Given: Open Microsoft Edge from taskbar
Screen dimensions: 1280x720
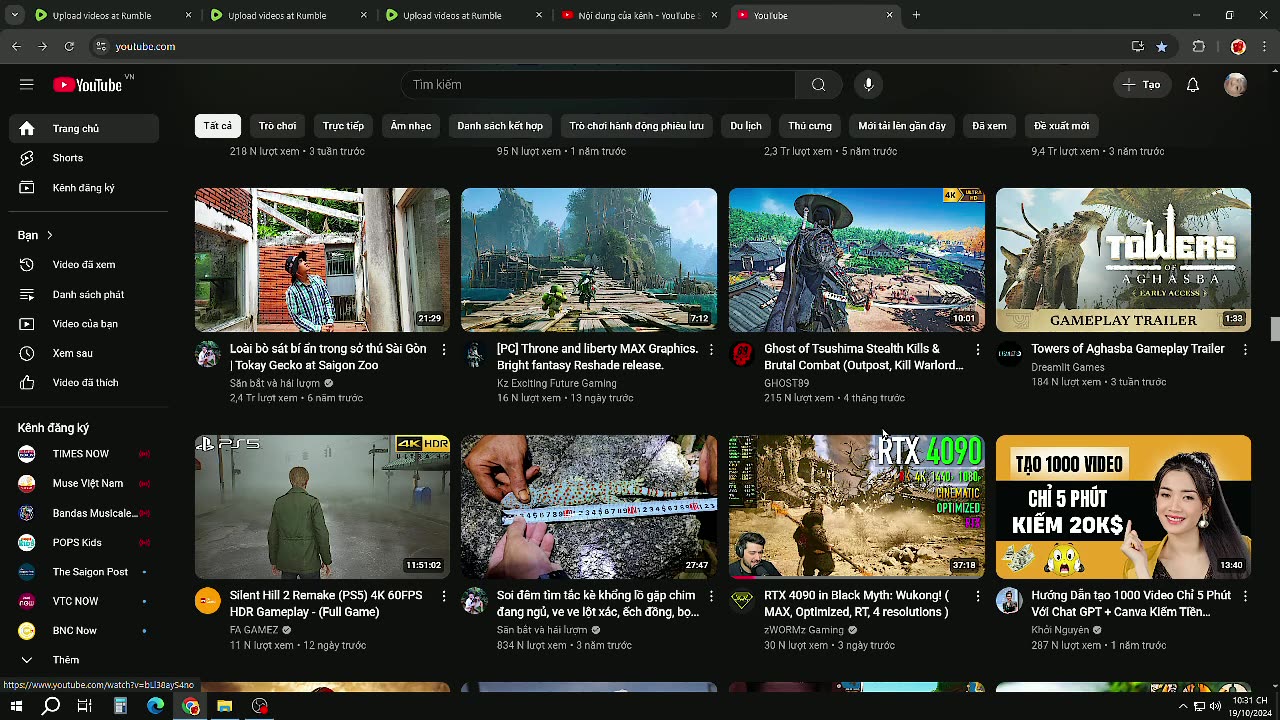Looking at the screenshot, I should tap(155, 706).
